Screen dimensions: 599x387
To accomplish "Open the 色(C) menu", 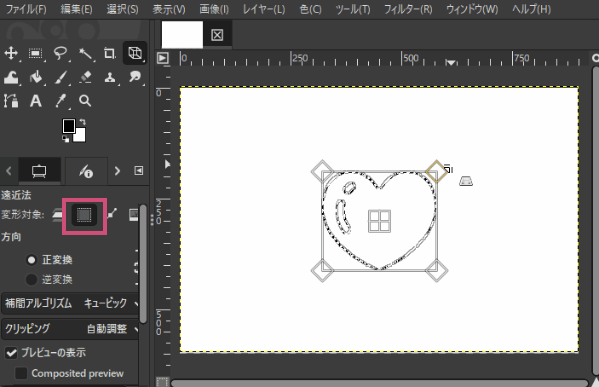I will 311,9.
